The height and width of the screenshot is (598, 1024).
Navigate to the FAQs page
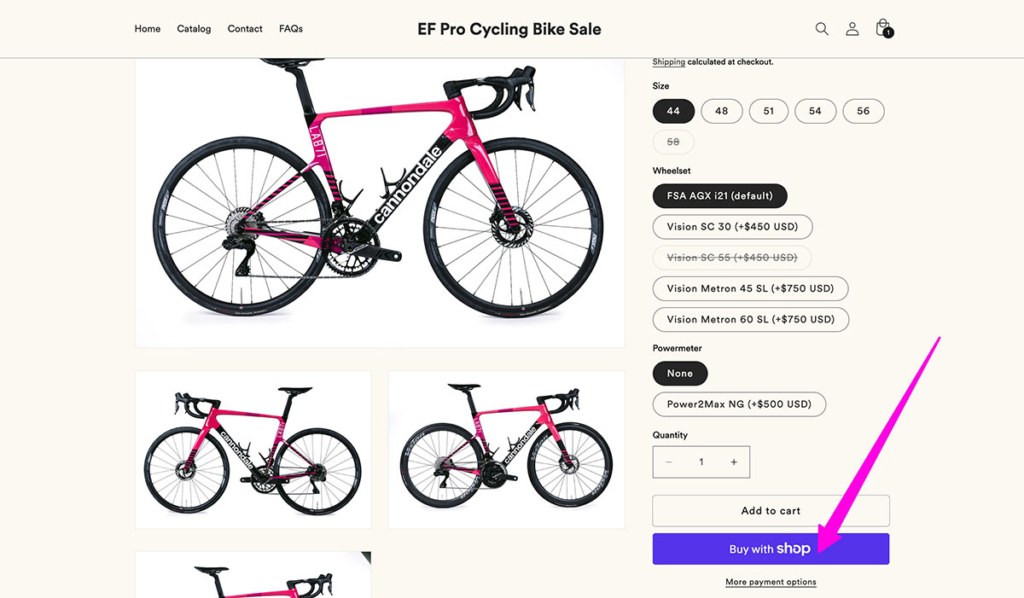click(x=291, y=29)
